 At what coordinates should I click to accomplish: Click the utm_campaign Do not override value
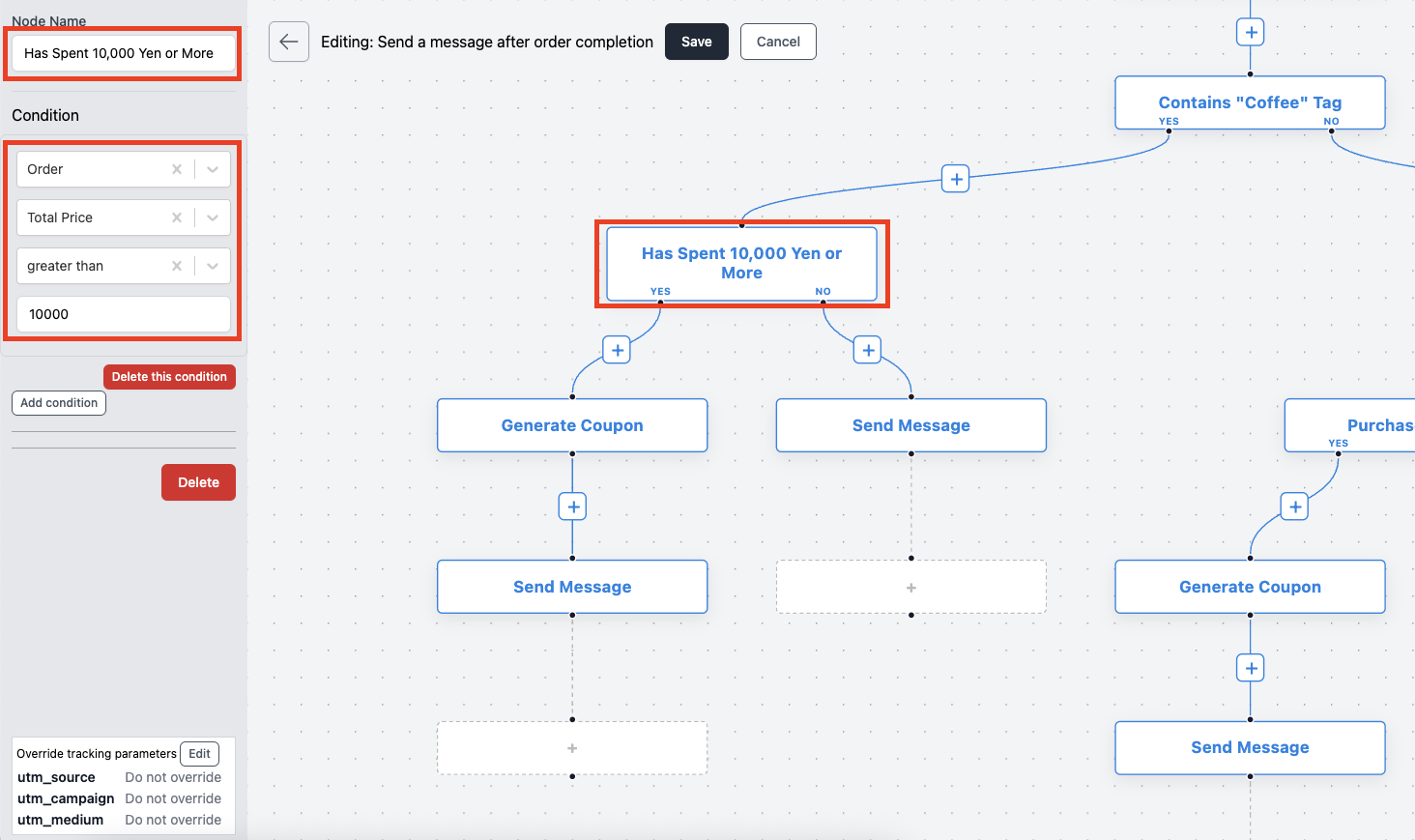[x=173, y=798]
